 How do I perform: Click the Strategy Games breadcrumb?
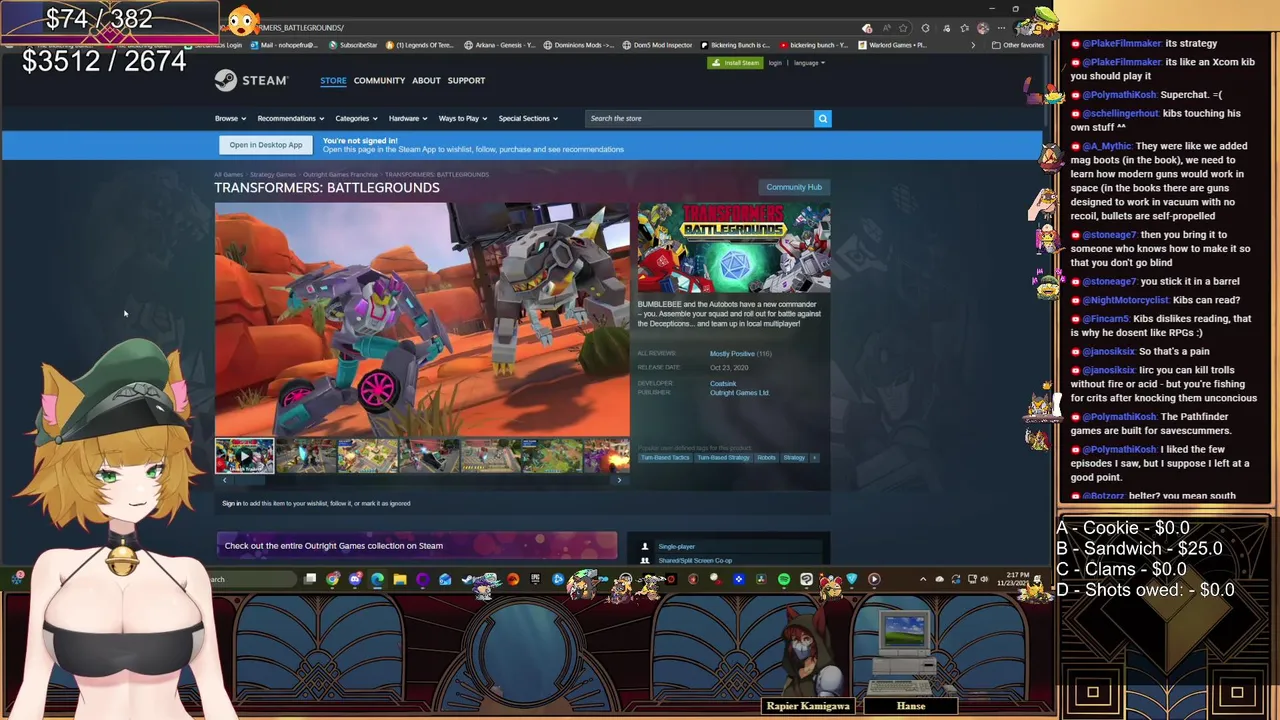(x=272, y=175)
